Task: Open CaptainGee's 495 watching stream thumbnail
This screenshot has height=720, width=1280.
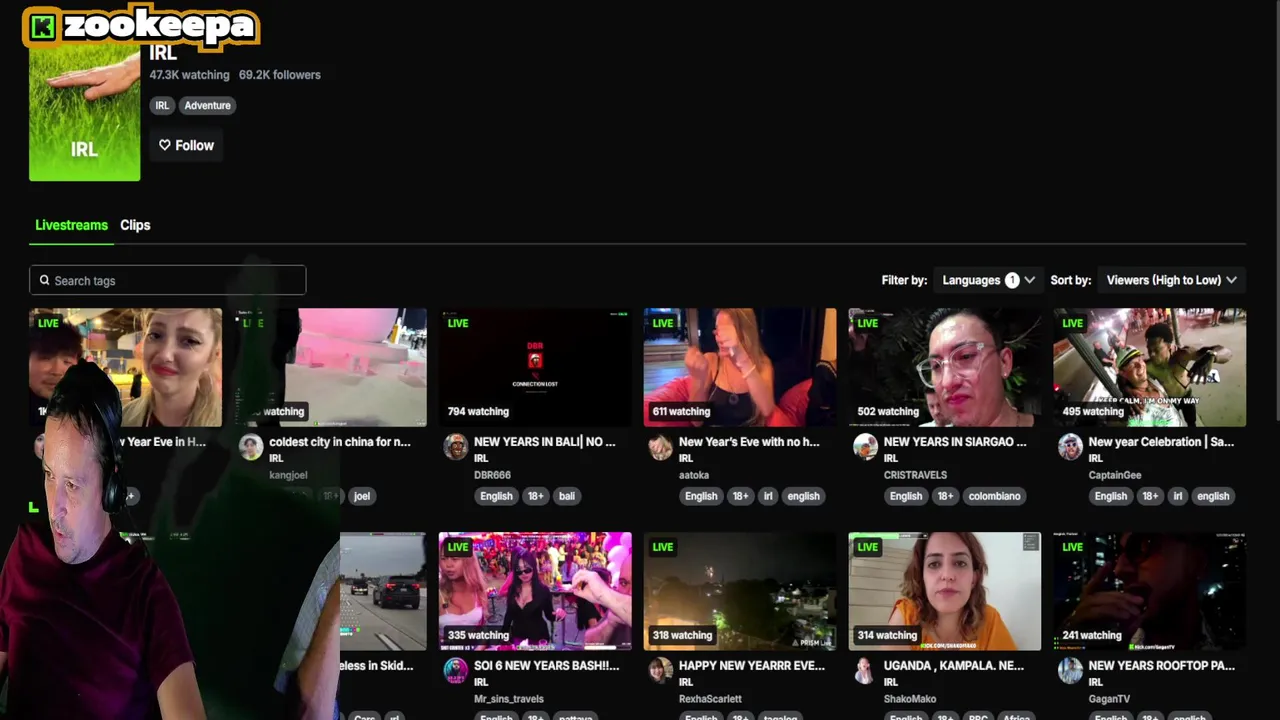Action: (x=1150, y=367)
